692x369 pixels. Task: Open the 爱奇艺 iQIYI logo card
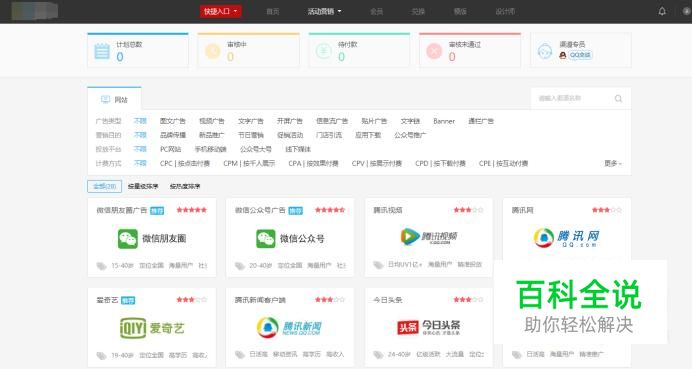152,328
